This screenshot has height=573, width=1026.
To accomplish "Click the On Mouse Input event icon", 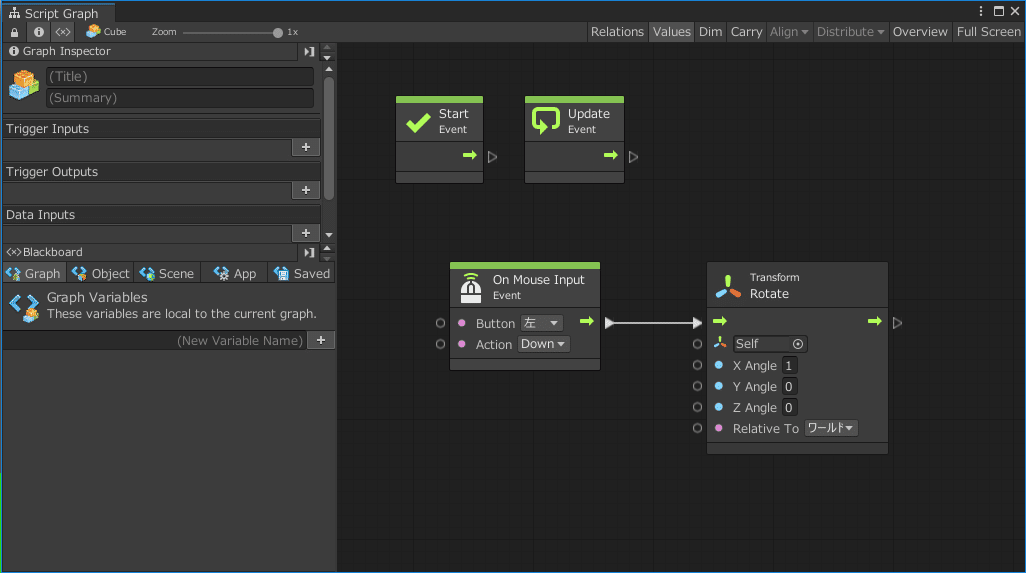I will [x=470, y=288].
